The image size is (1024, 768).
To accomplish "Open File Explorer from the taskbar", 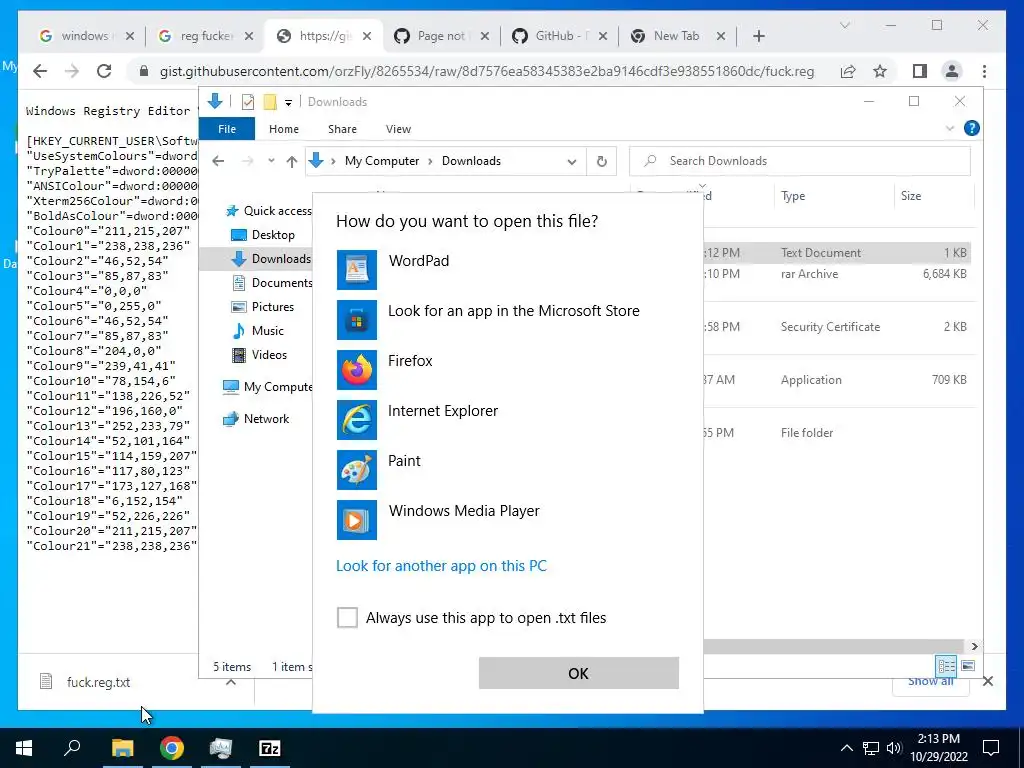I will click(x=122, y=748).
